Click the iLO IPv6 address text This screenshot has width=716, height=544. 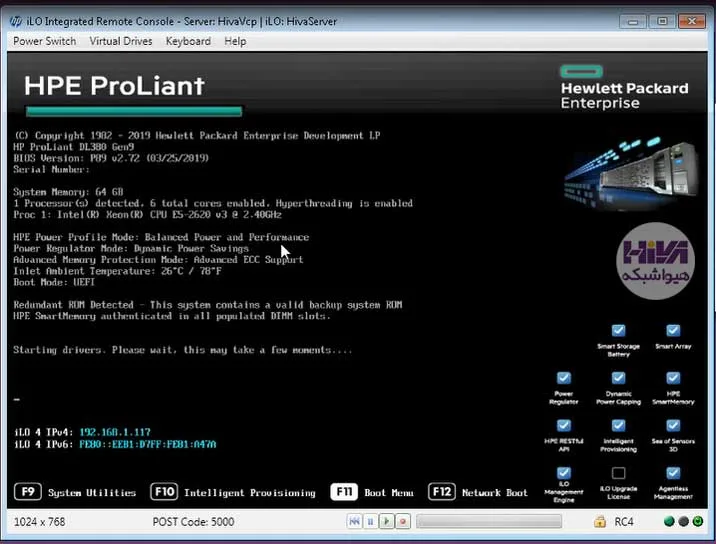pos(148,444)
